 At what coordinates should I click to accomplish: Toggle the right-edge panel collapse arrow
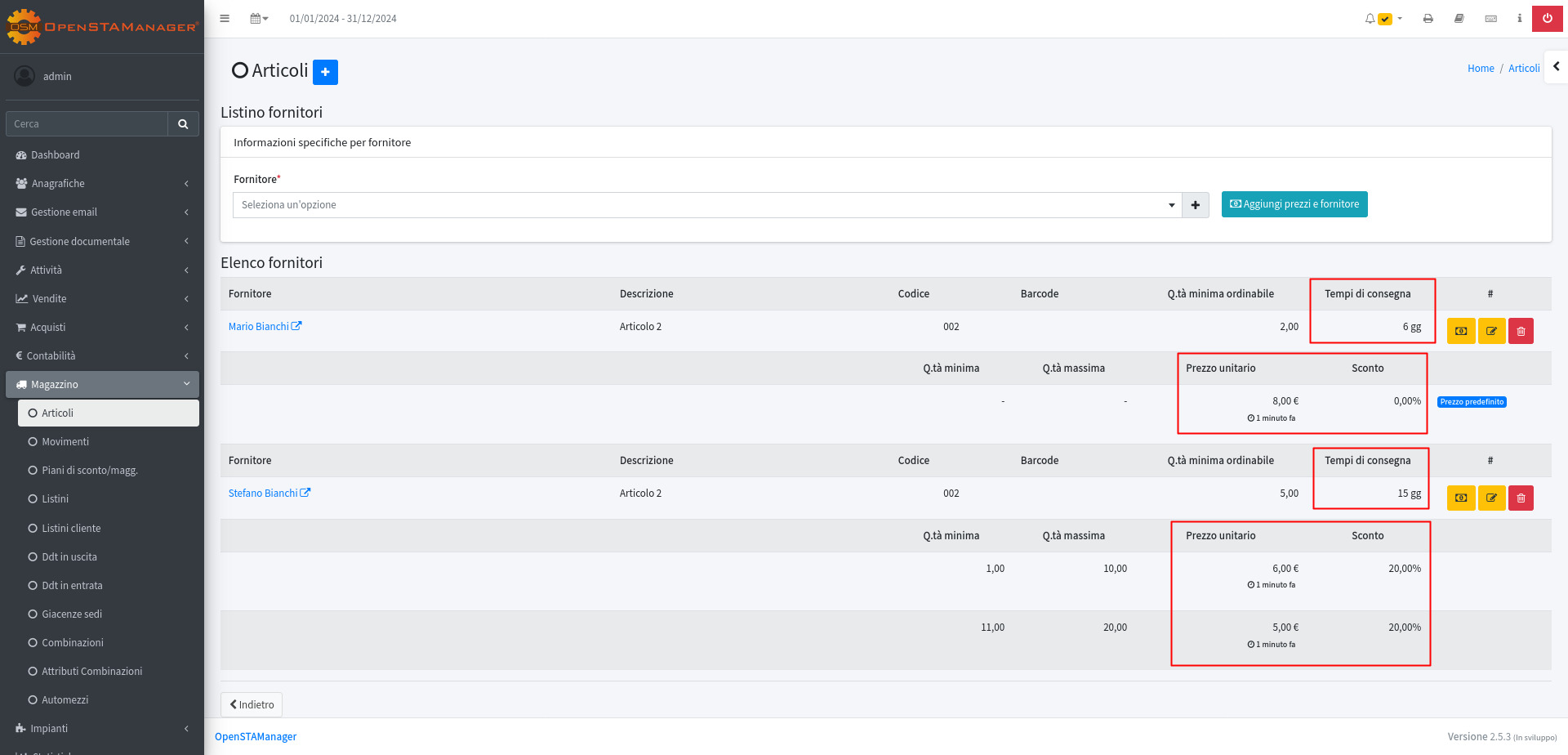(x=1556, y=67)
